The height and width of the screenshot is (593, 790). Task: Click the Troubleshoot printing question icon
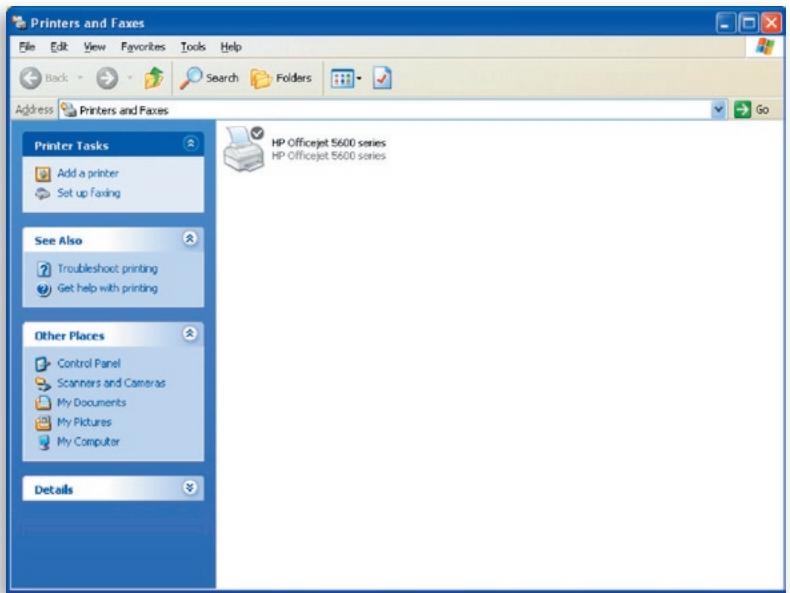click(44, 269)
